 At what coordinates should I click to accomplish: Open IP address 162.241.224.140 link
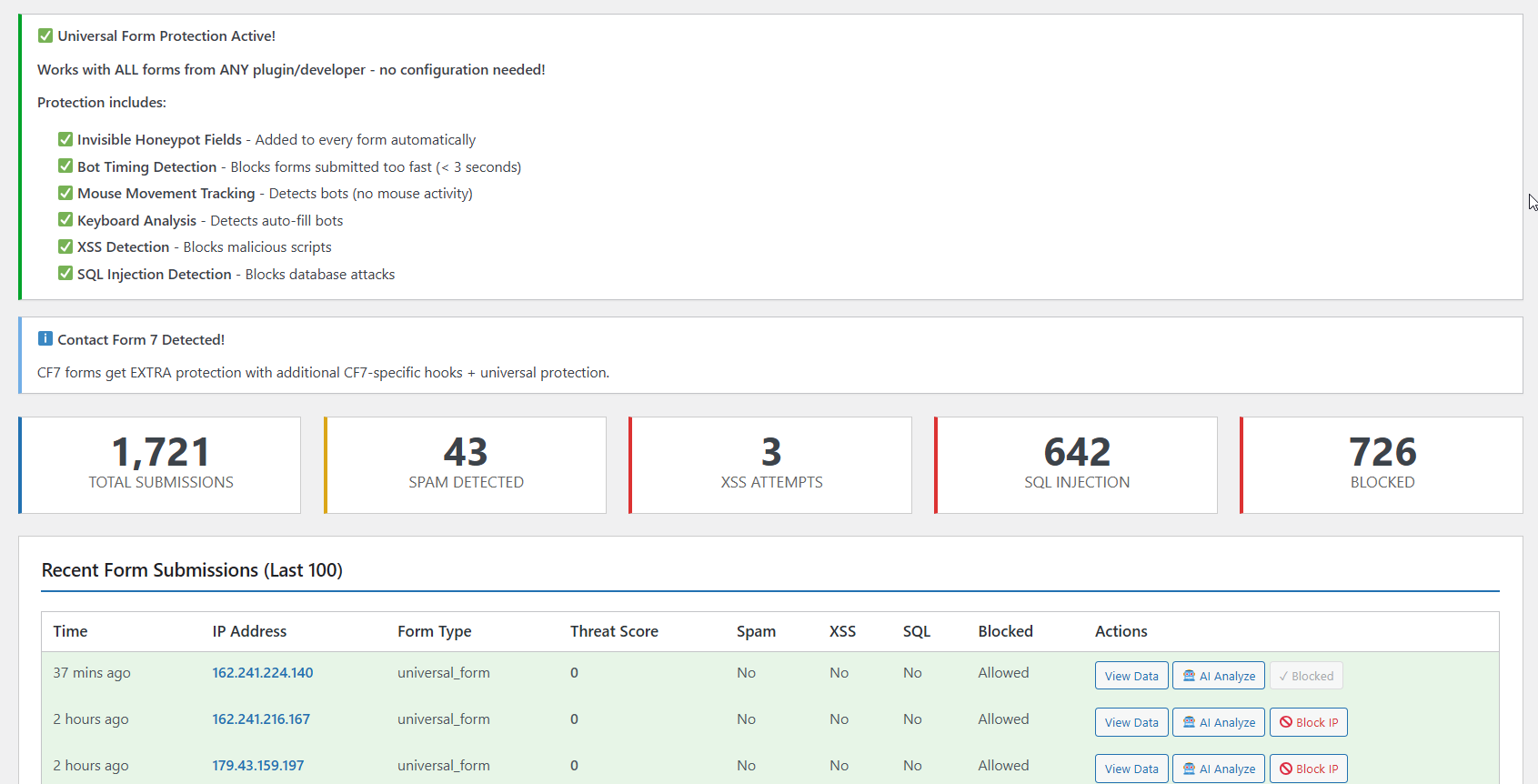[263, 673]
